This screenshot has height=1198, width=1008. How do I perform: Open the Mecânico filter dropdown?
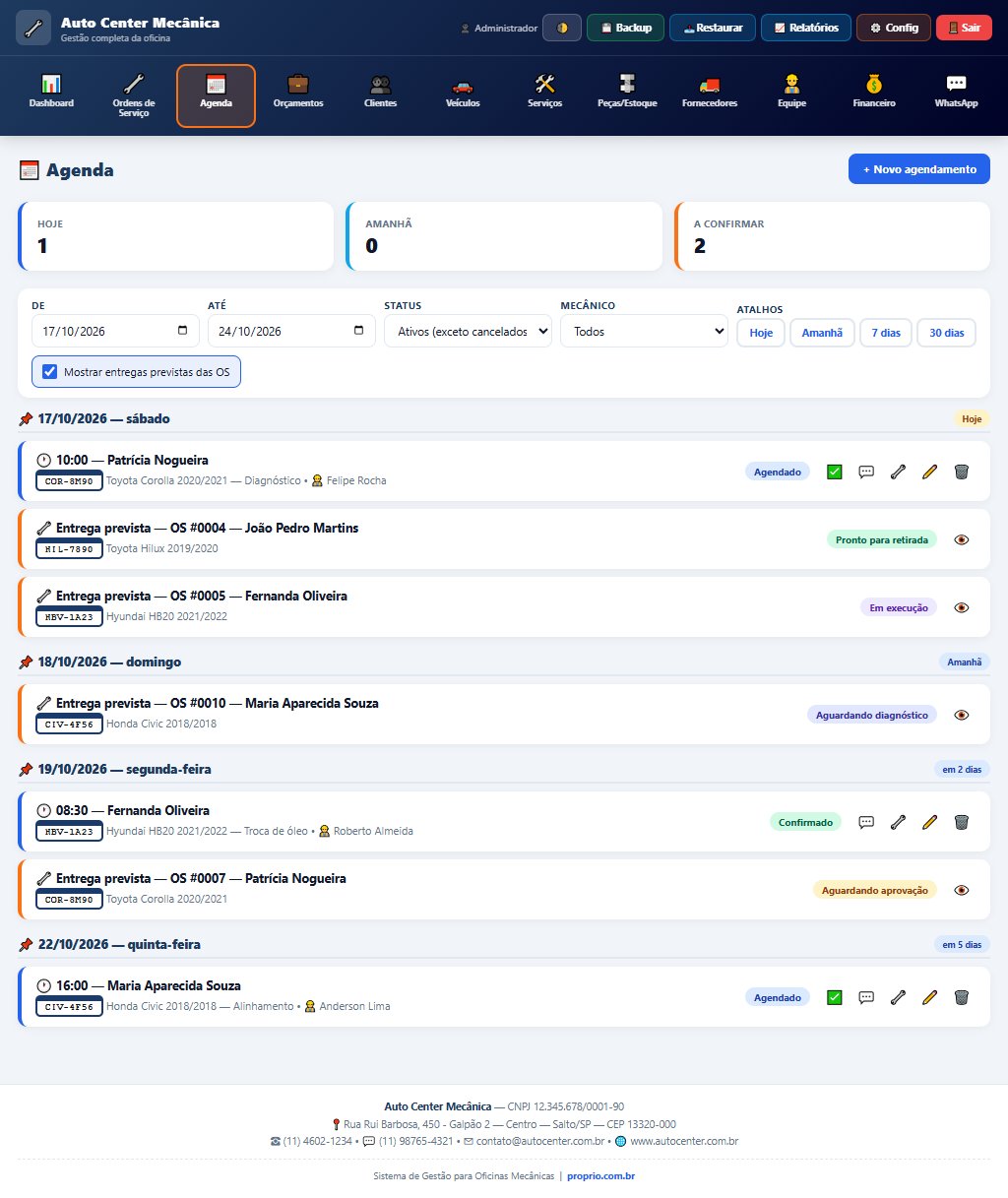click(x=644, y=331)
